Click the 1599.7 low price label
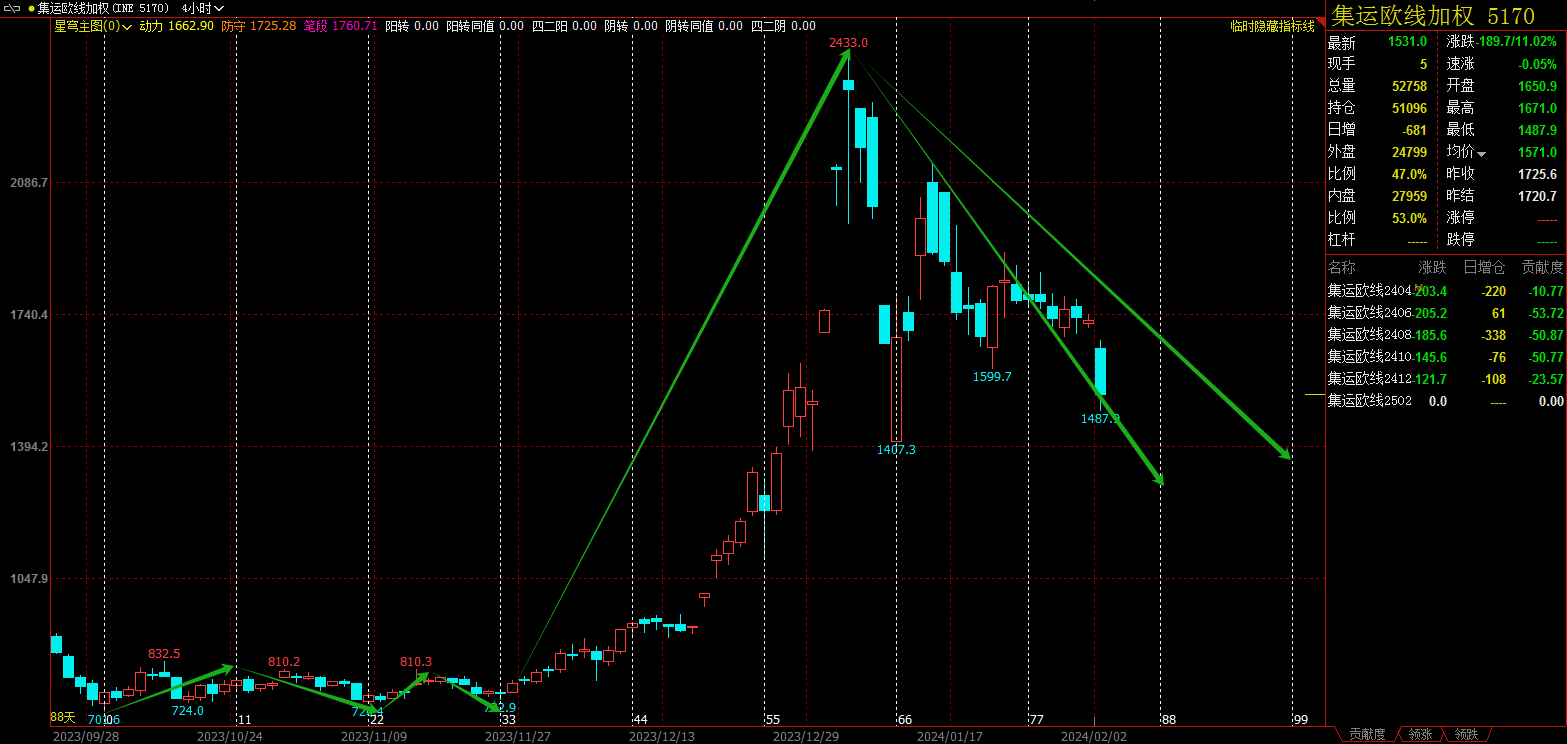The image size is (1567, 744). (992, 377)
